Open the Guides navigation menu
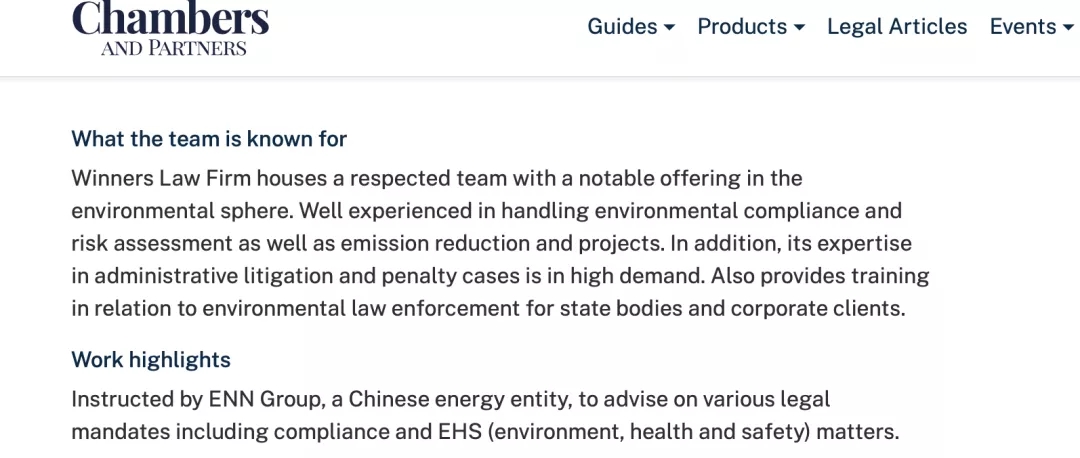The width and height of the screenshot is (1080, 458). click(631, 27)
